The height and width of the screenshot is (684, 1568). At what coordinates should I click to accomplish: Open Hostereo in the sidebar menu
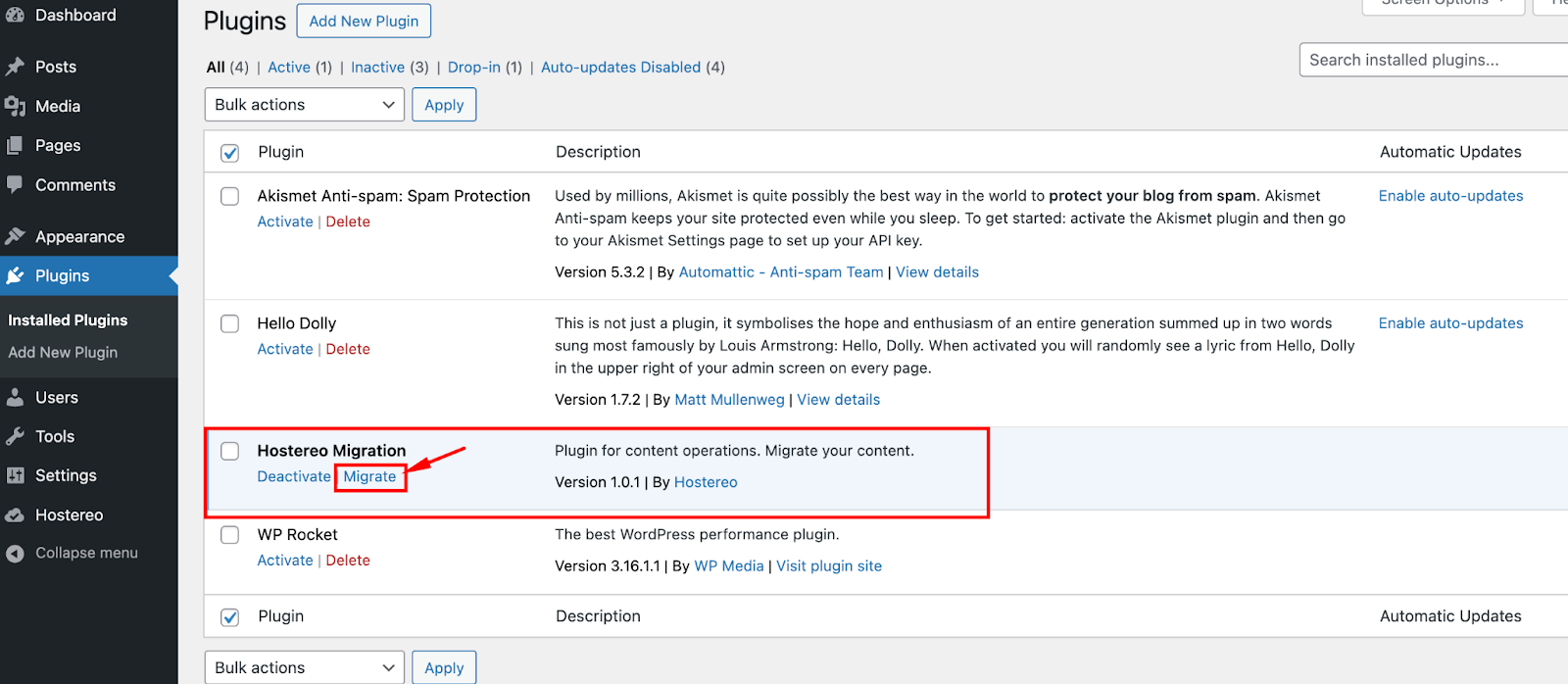(x=69, y=514)
